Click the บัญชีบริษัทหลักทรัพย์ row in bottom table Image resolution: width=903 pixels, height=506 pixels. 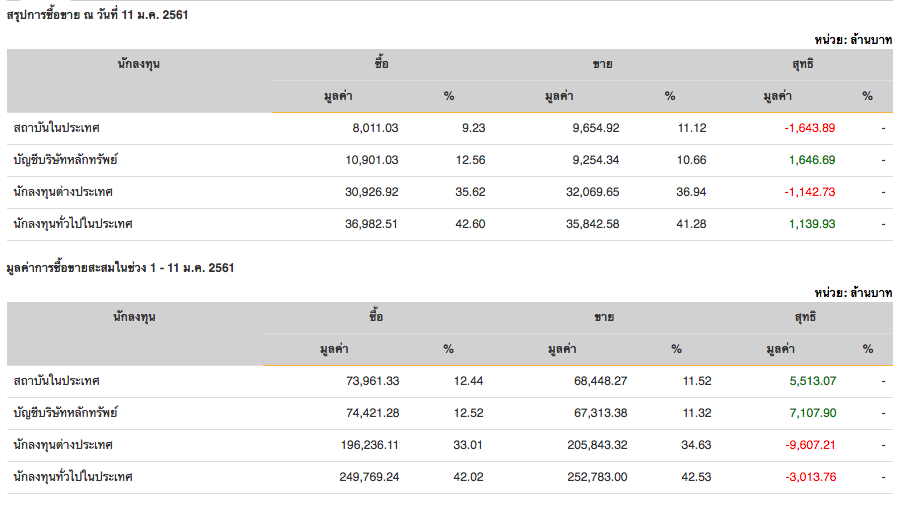point(450,413)
